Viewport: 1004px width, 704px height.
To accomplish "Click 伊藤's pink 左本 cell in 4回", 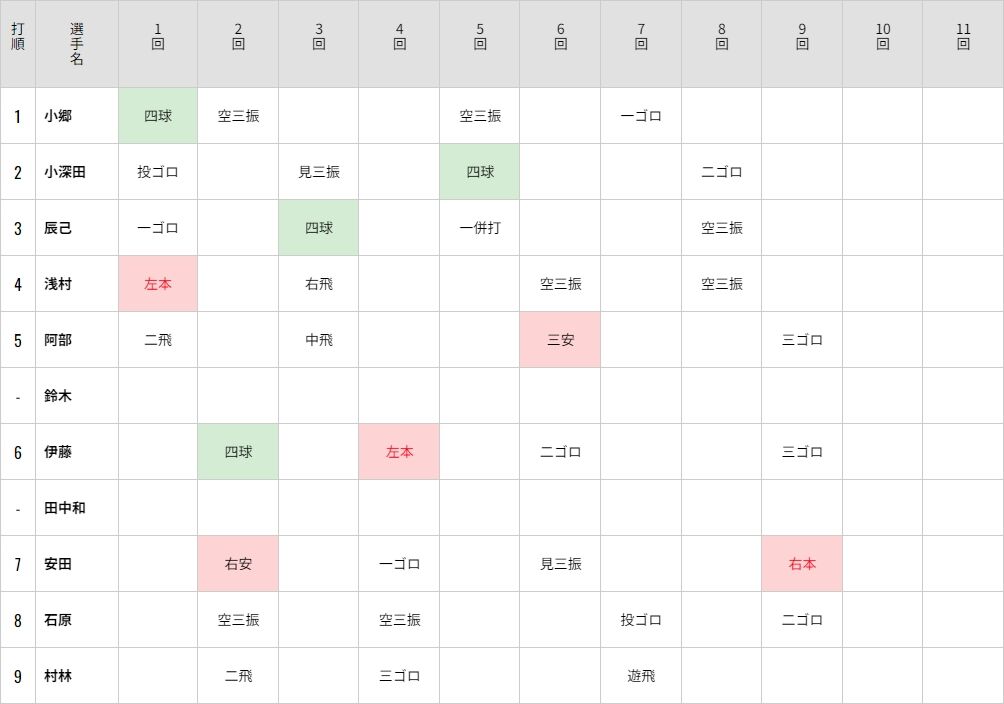I will click(x=399, y=452).
